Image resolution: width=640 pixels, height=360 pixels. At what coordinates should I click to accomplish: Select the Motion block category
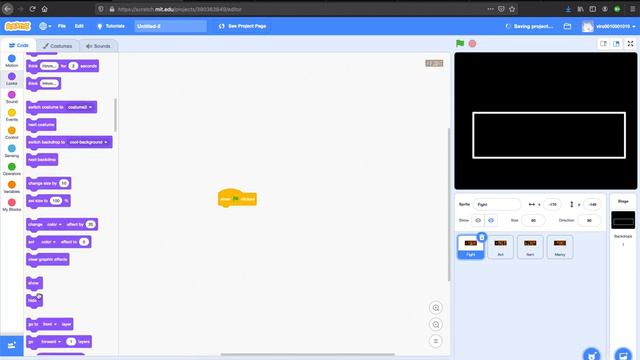tap(12, 61)
